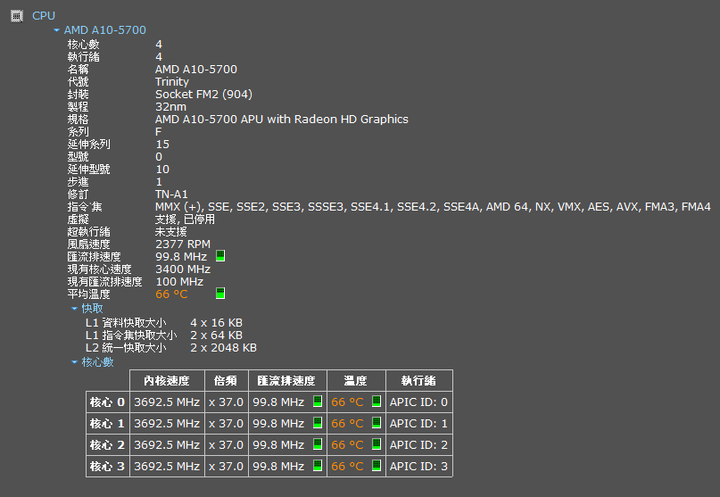Select the 匯流排速度 column header in table
Screen dimensions: 720x497
point(287,381)
